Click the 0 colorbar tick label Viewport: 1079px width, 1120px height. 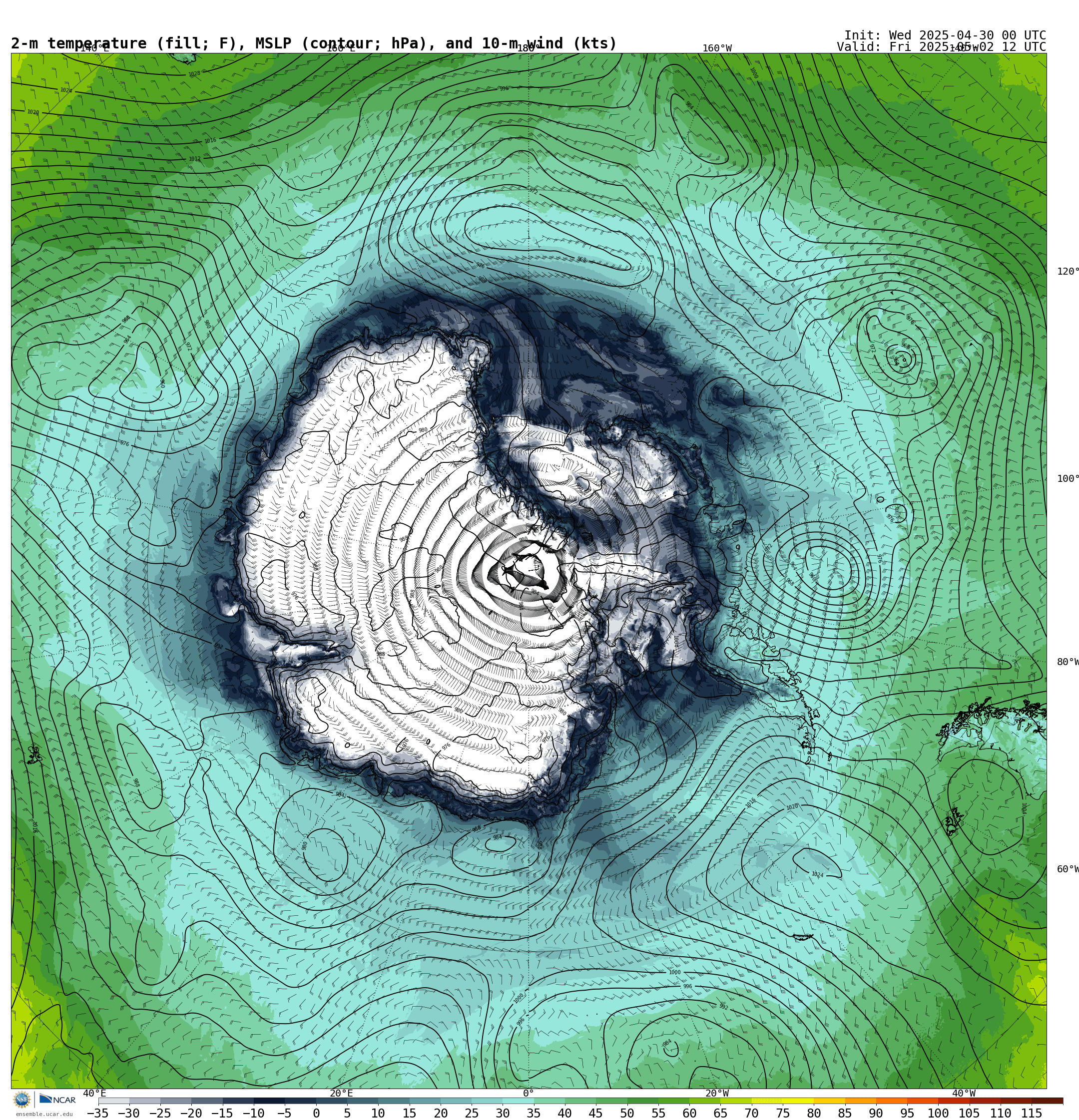point(316,1113)
